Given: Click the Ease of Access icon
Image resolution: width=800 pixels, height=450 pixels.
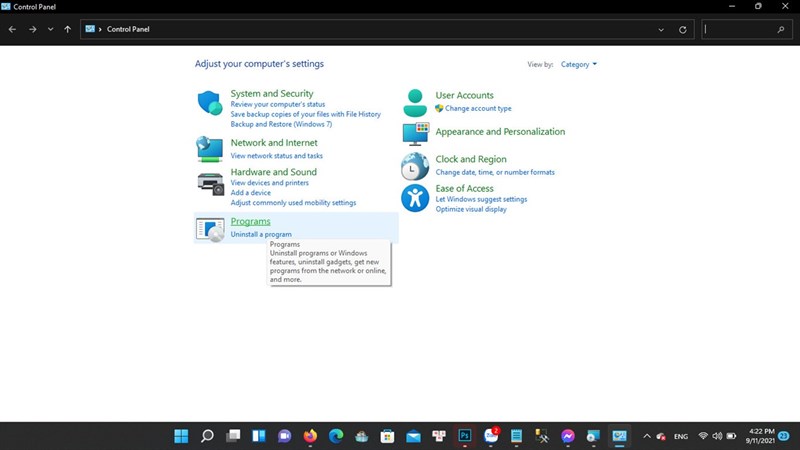Looking at the screenshot, I should pos(415,197).
